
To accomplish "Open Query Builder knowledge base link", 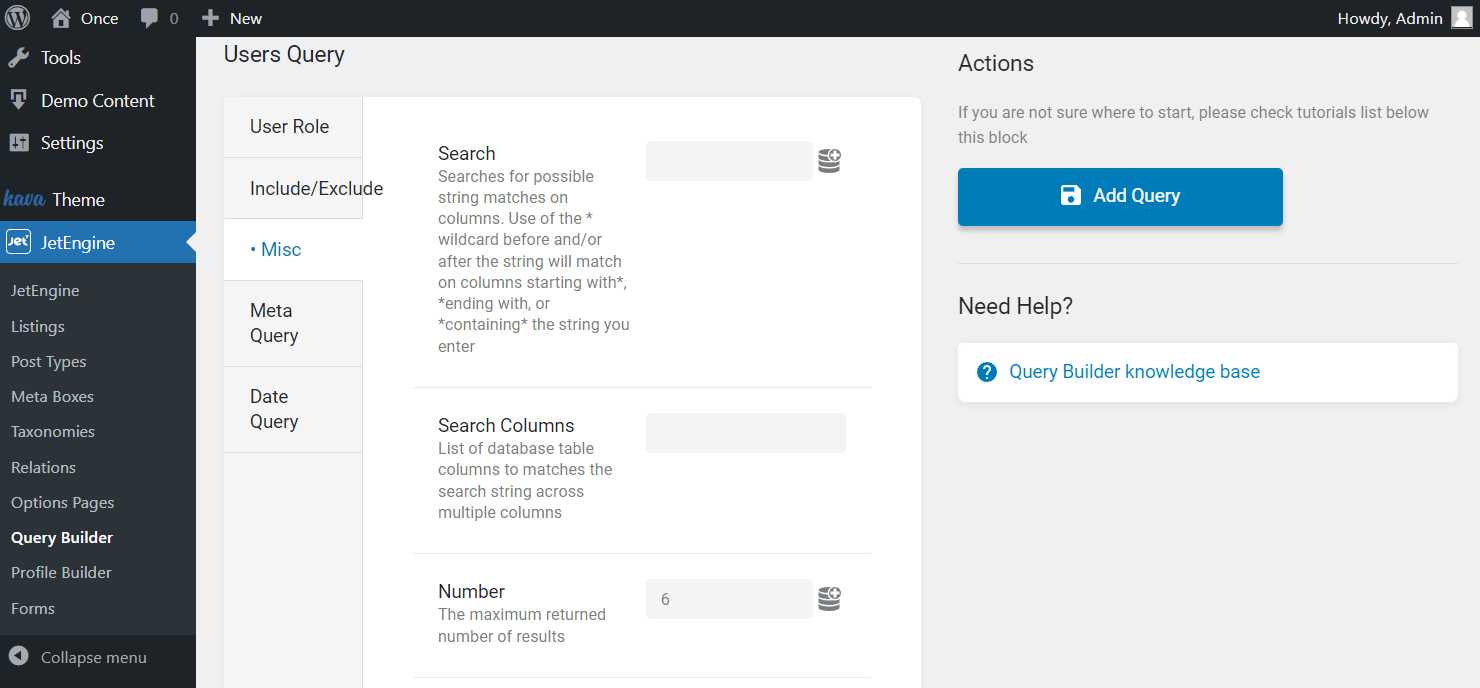I will click(x=1134, y=372).
